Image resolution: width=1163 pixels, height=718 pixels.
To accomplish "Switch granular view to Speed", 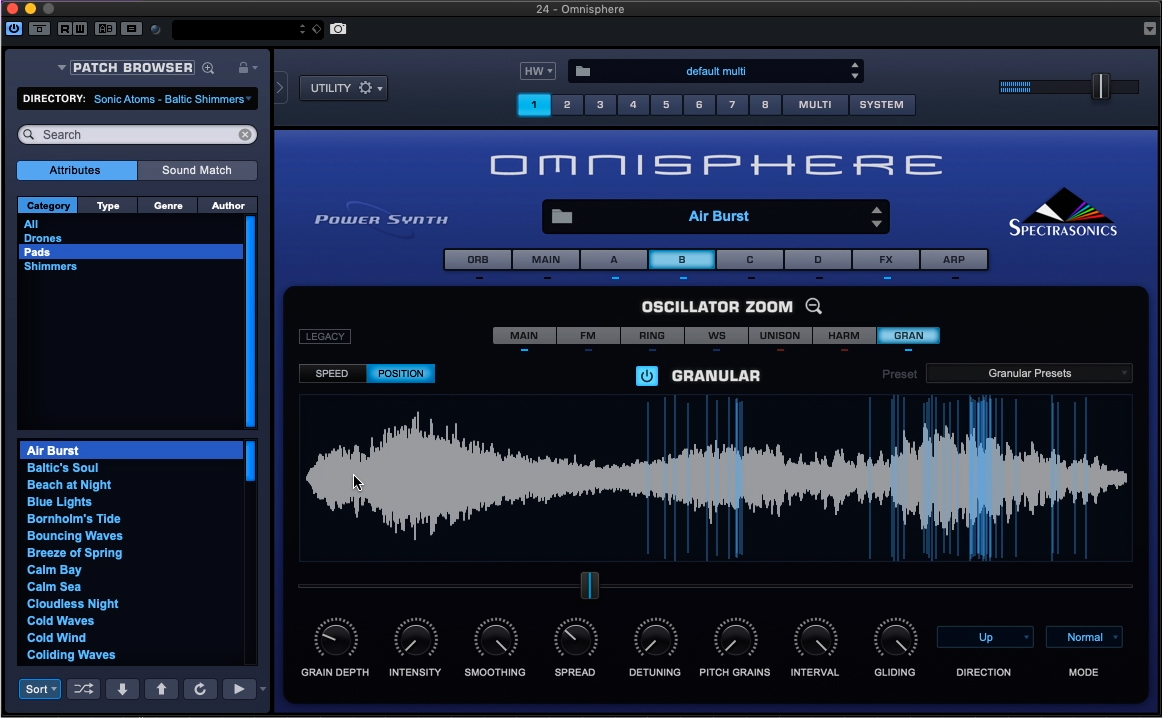I will tap(332, 374).
